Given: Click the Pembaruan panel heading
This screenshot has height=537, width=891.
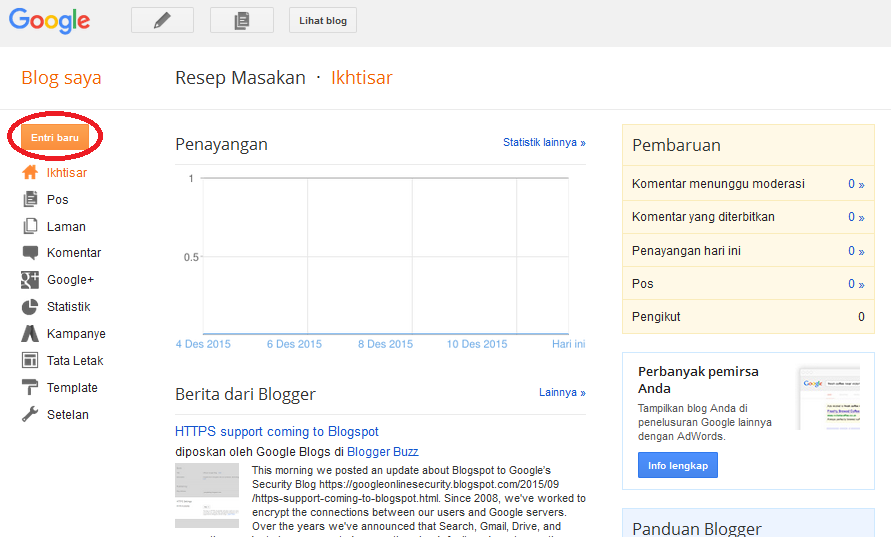Looking at the screenshot, I should (x=676, y=145).
